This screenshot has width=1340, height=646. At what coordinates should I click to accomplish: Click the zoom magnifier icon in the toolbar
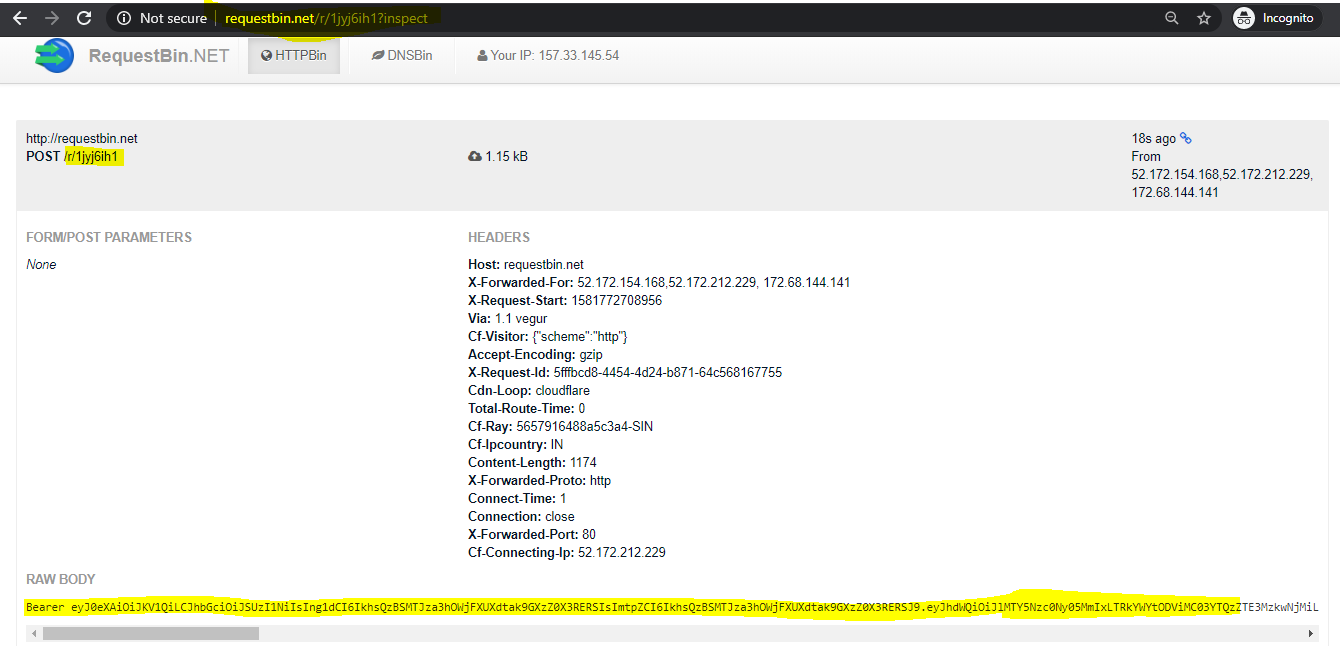click(x=1171, y=17)
